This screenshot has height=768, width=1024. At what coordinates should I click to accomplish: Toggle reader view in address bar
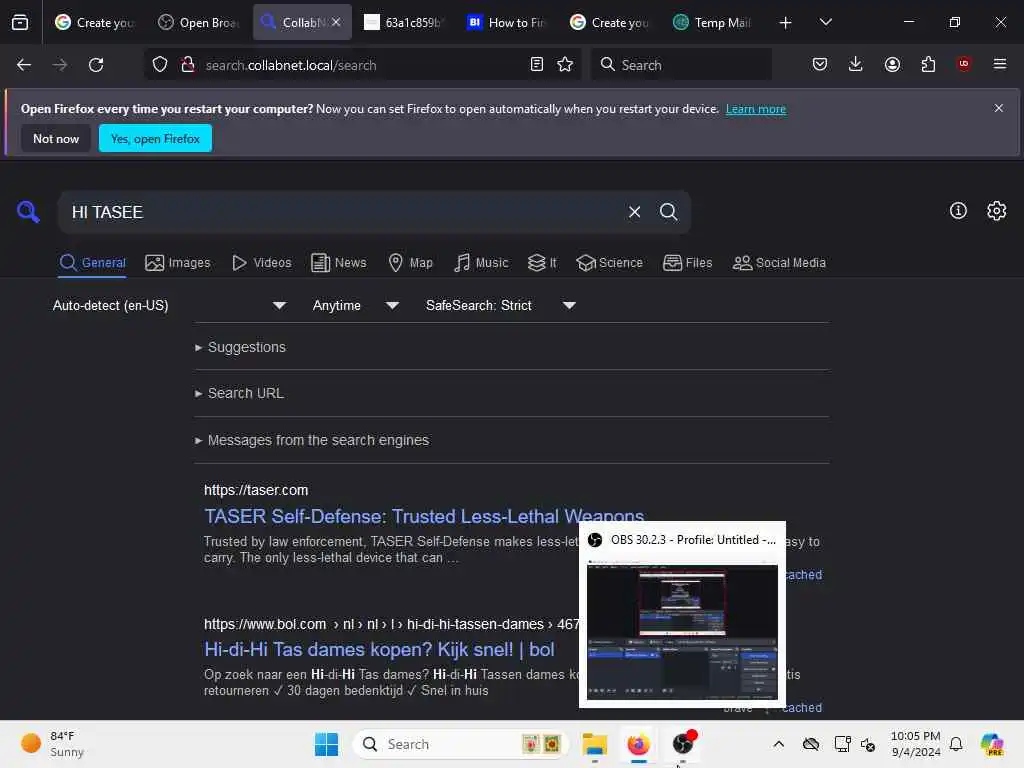click(x=537, y=65)
